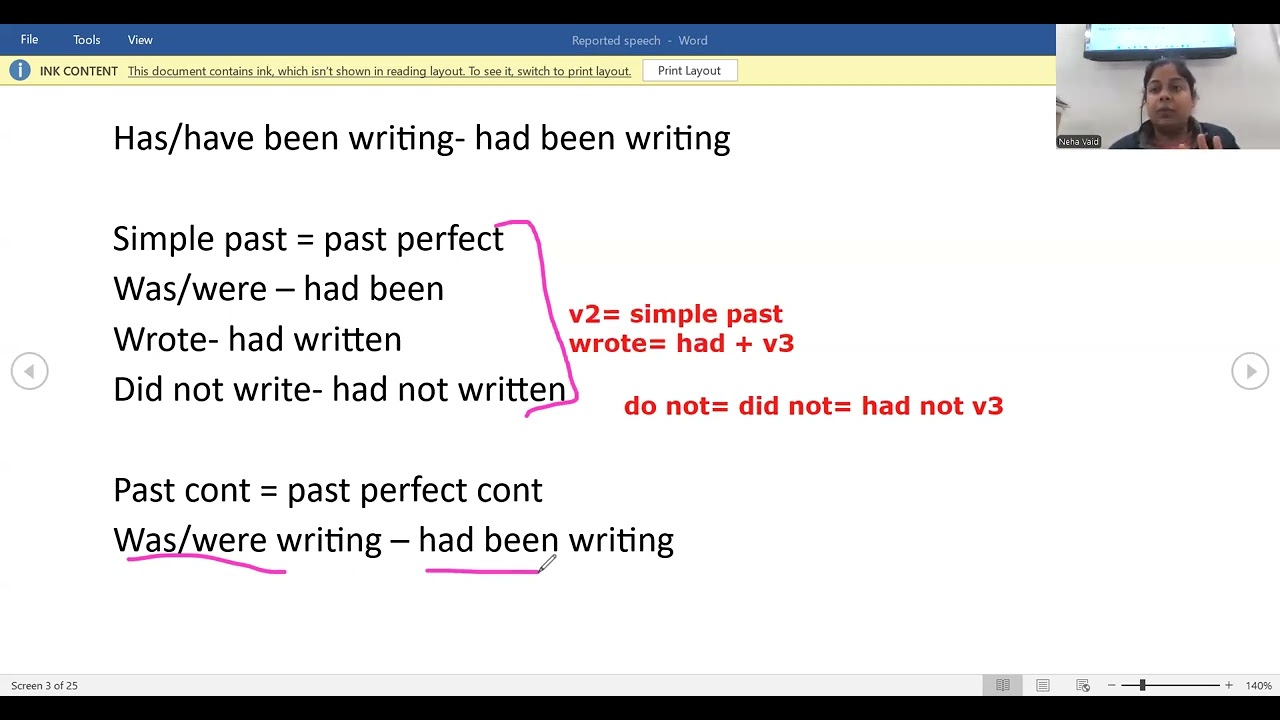Click the 'Wrote- had written' line

point(257,339)
